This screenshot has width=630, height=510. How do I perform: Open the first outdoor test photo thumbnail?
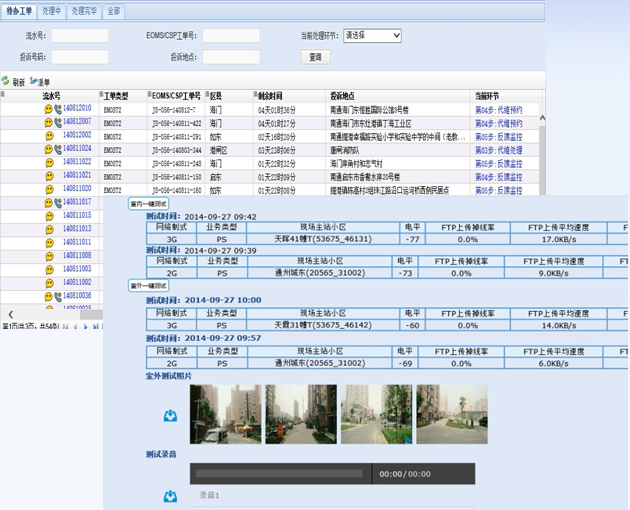225,414
